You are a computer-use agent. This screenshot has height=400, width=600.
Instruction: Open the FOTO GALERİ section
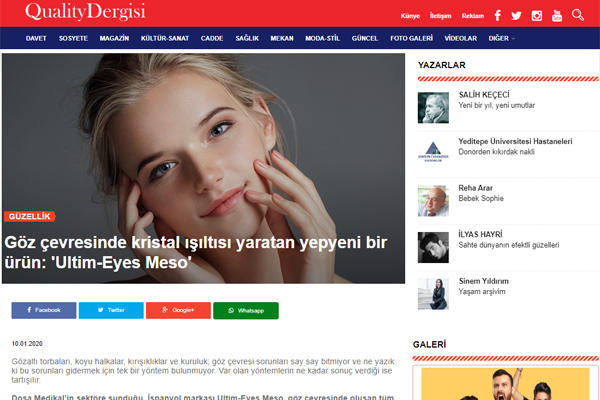[411, 38]
